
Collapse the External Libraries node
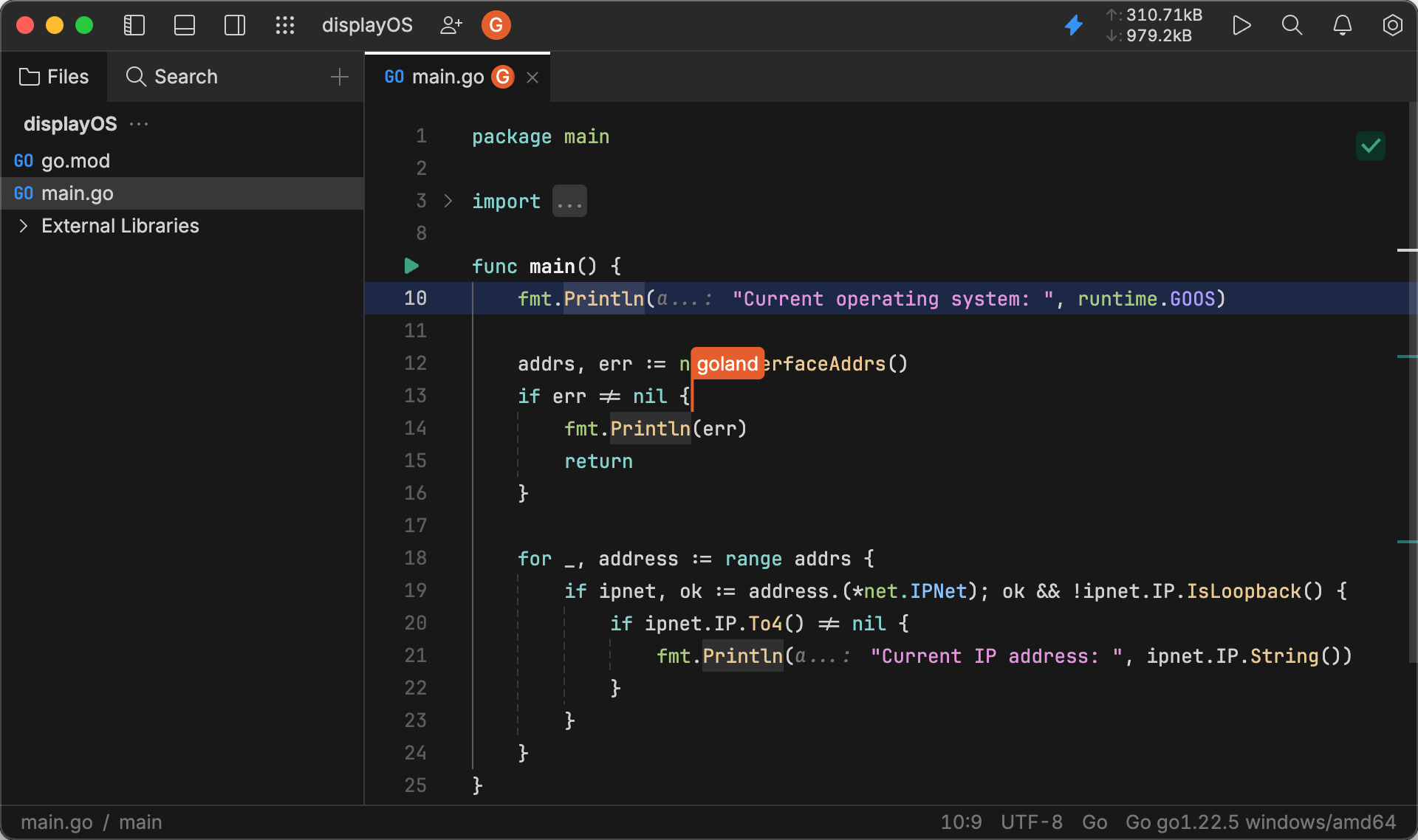(x=23, y=226)
